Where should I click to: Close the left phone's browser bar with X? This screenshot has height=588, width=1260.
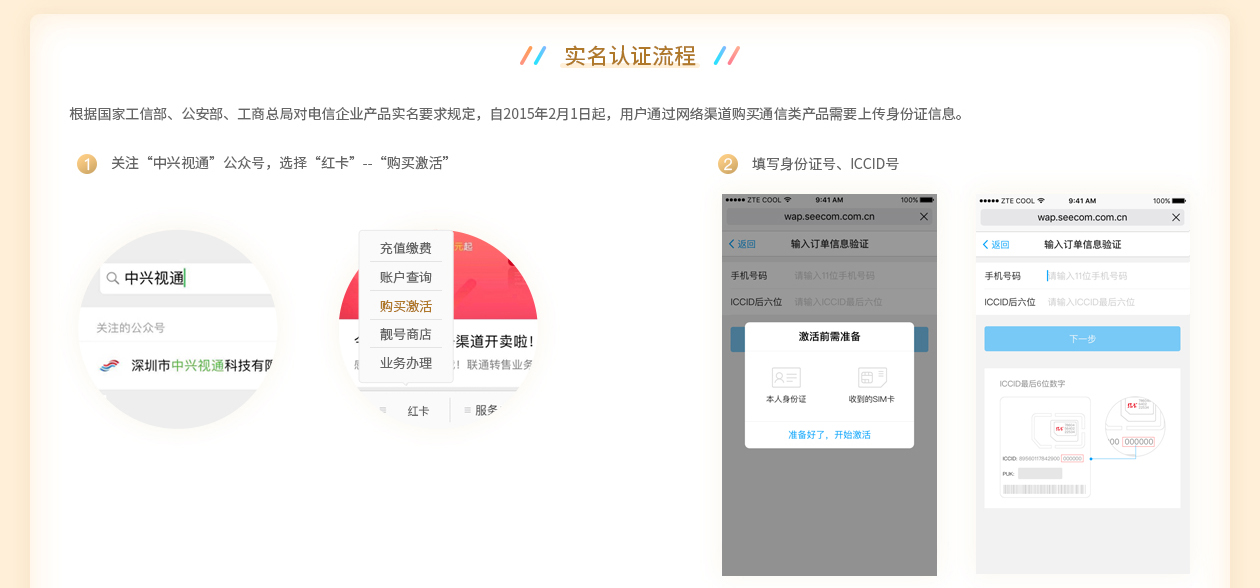tap(923, 217)
